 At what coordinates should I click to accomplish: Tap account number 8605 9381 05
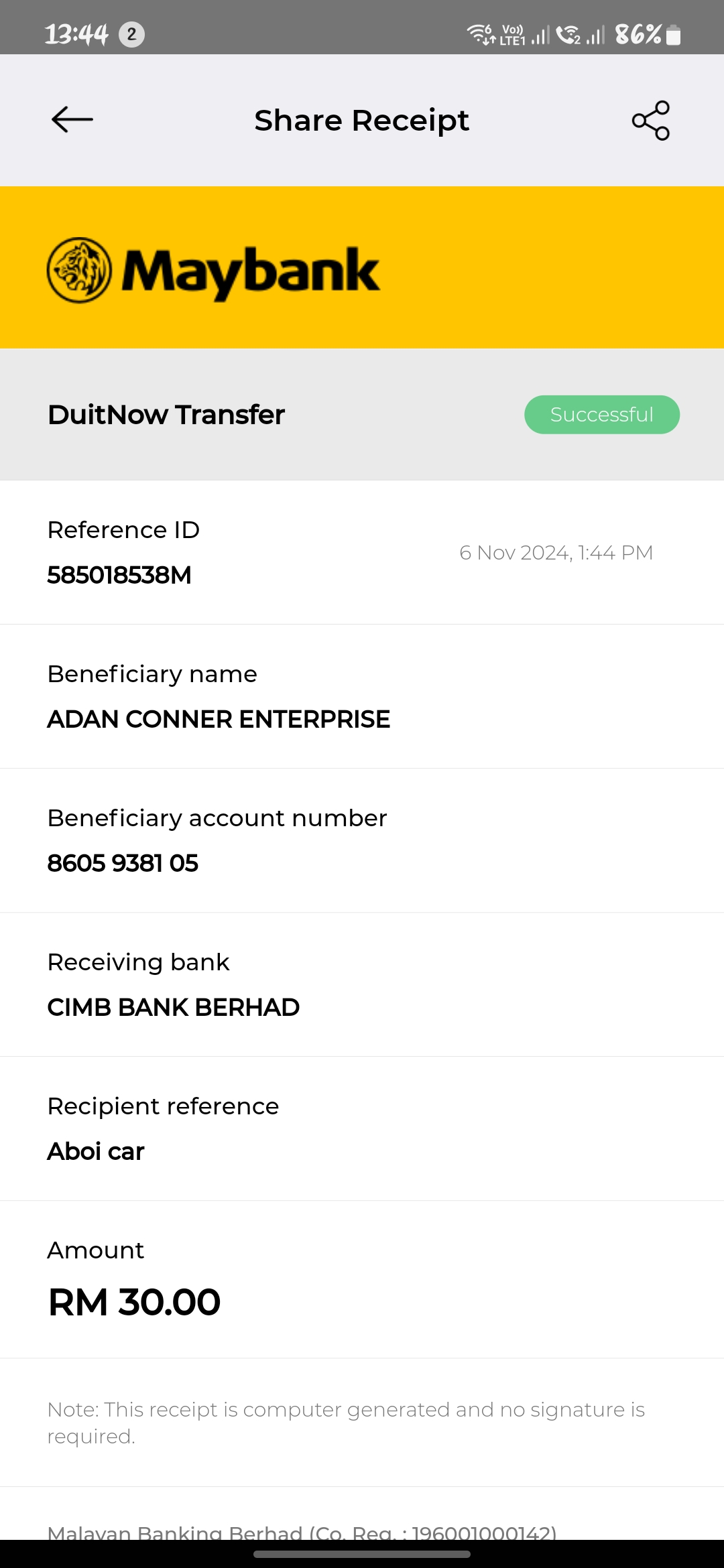[123, 863]
